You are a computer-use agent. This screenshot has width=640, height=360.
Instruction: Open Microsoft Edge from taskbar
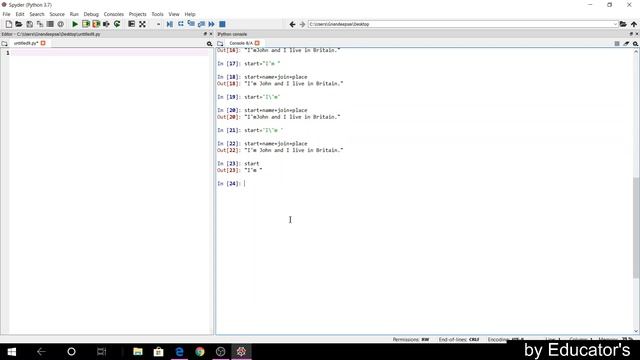point(179,351)
